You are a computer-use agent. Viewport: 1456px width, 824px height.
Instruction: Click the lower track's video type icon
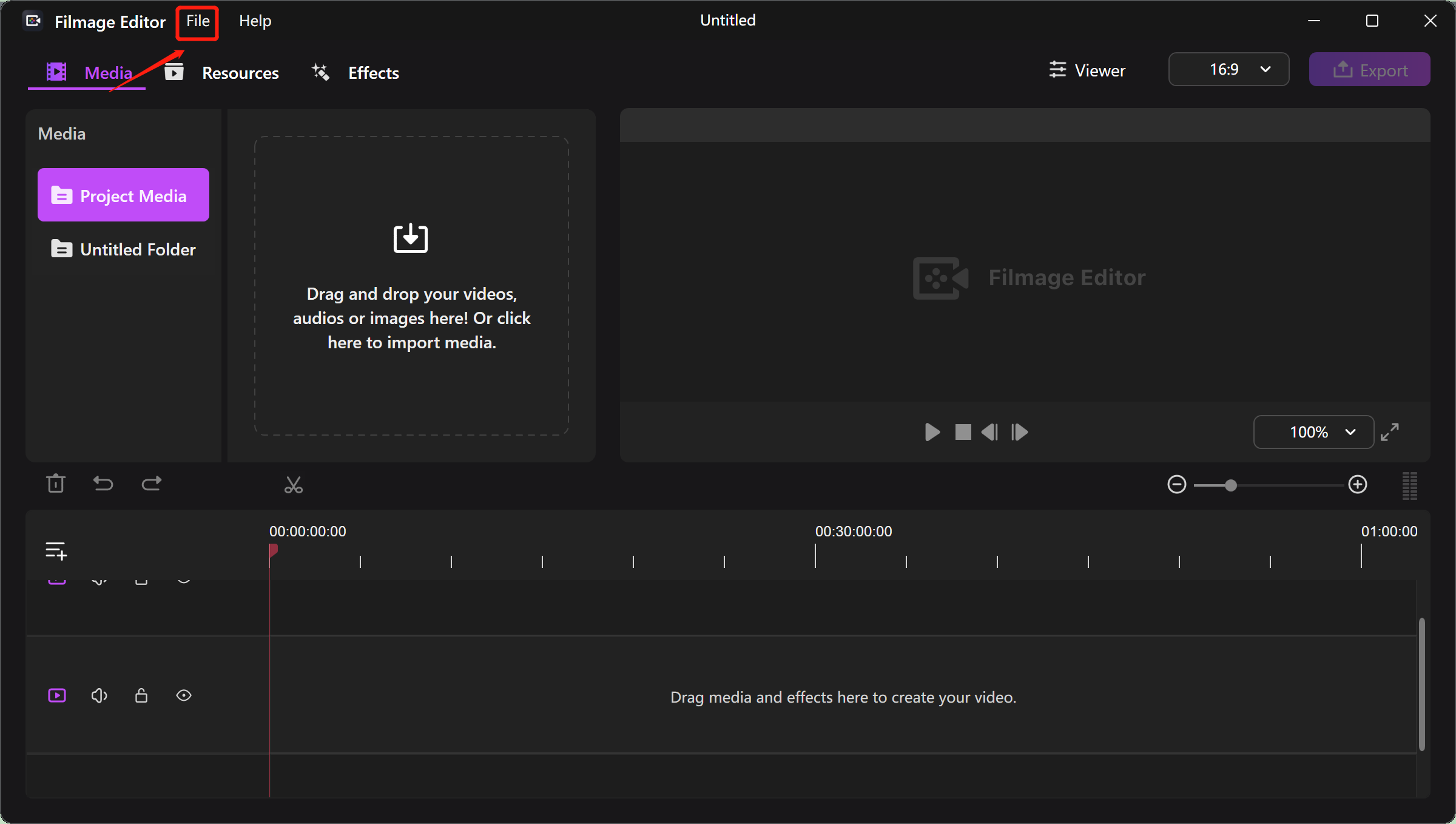[x=57, y=695]
